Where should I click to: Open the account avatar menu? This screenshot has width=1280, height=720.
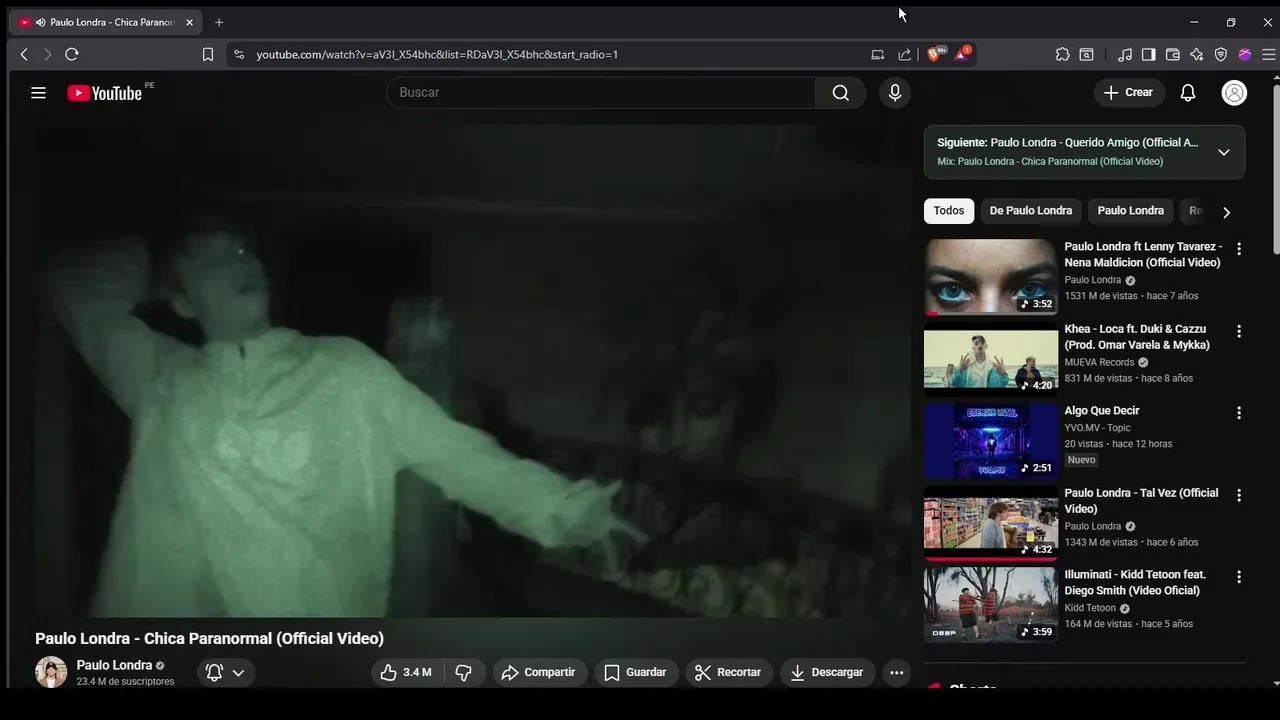click(x=1234, y=93)
